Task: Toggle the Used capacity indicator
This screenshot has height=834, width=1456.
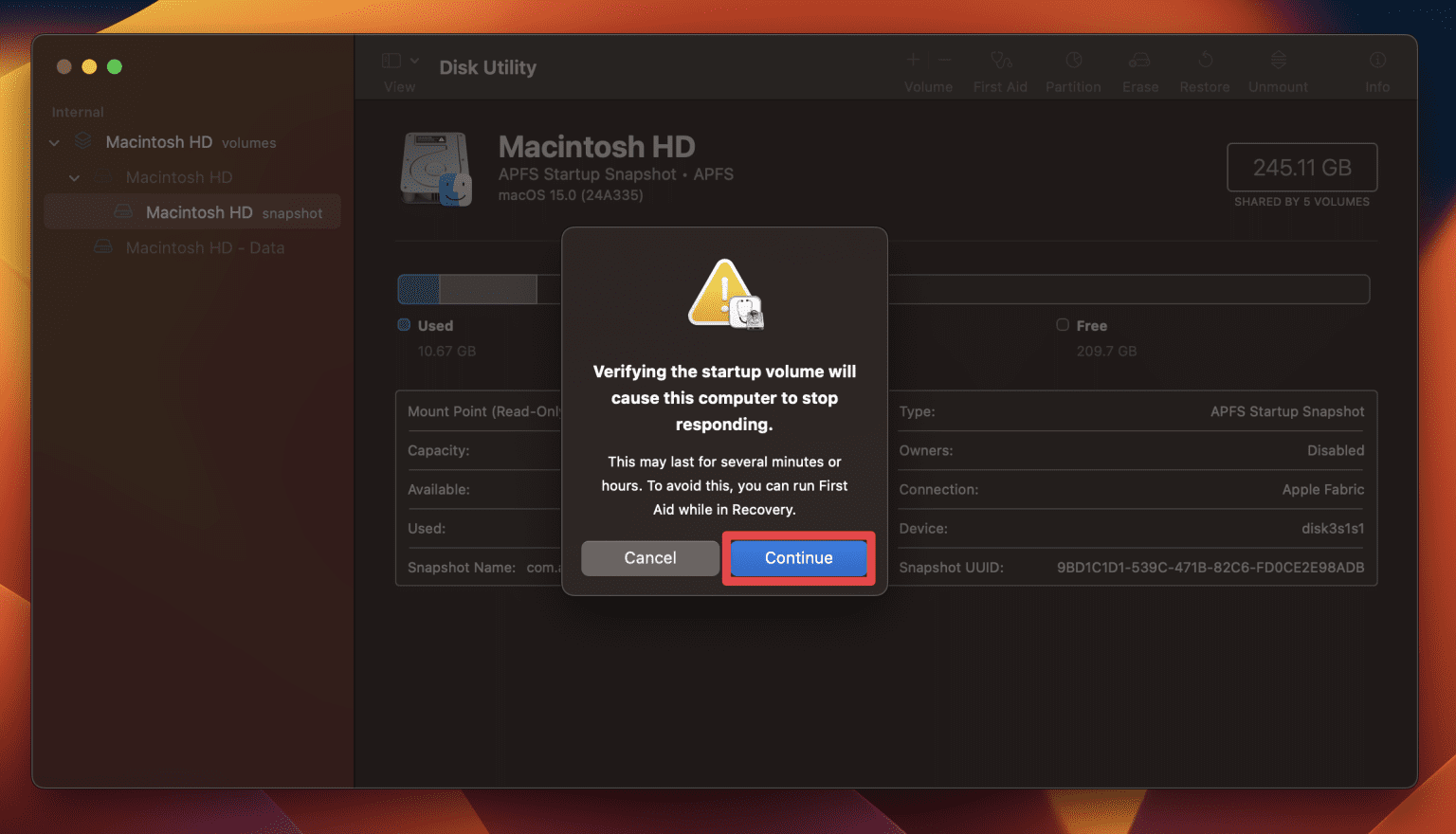Action: point(403,325)
